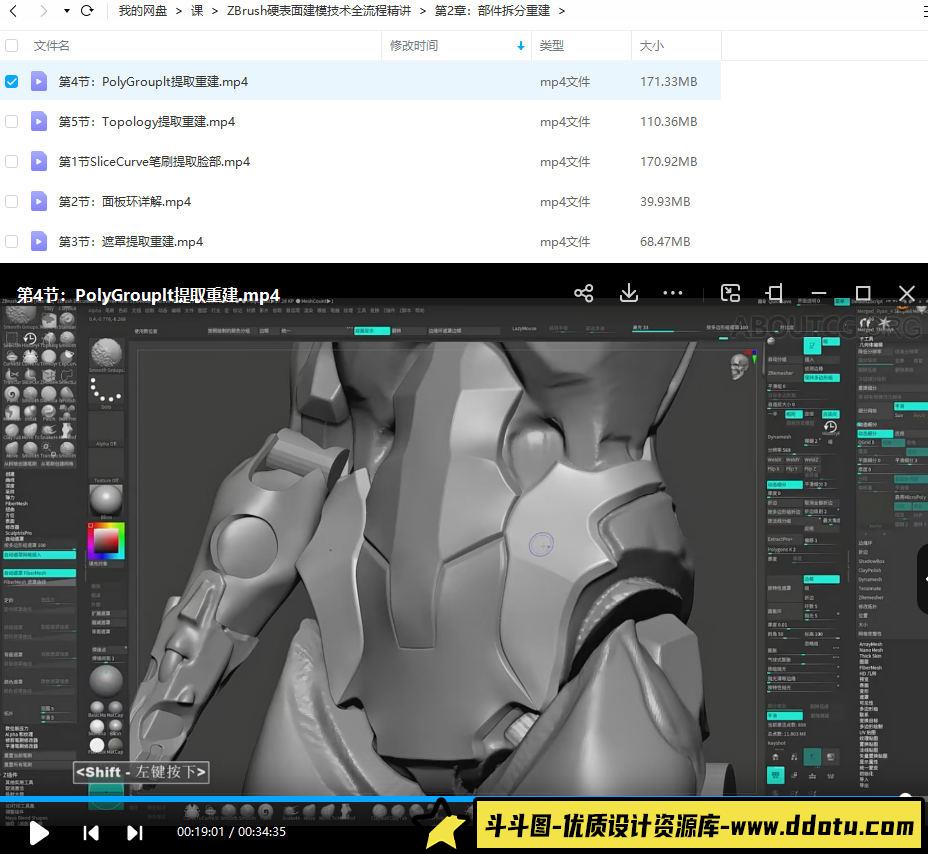
Task: Open the player's three-dot more menu
Action: click(672, 293)
